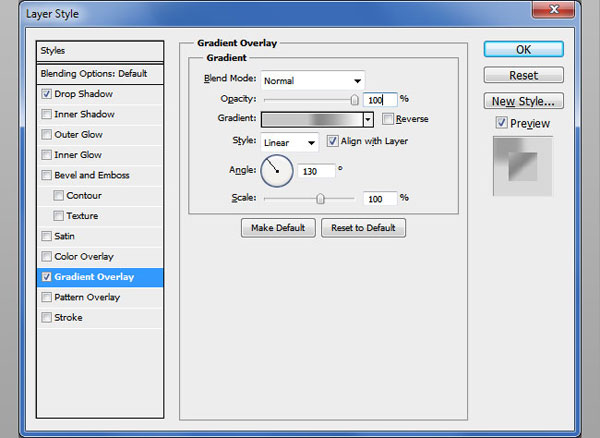Click Reset to Default button
The image size is (600, 438).
[363, 228]
